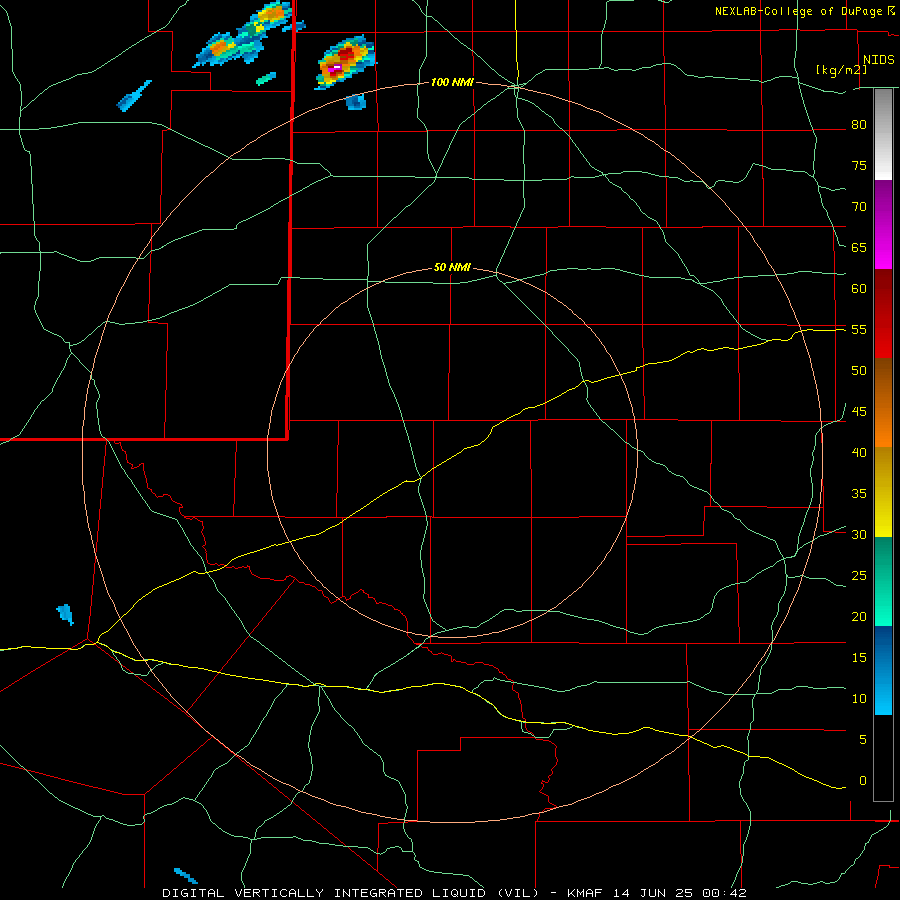This screenshot has height=900, width=900.
Task: Click the 50 NMI range ring label
Action: (452, 267)
